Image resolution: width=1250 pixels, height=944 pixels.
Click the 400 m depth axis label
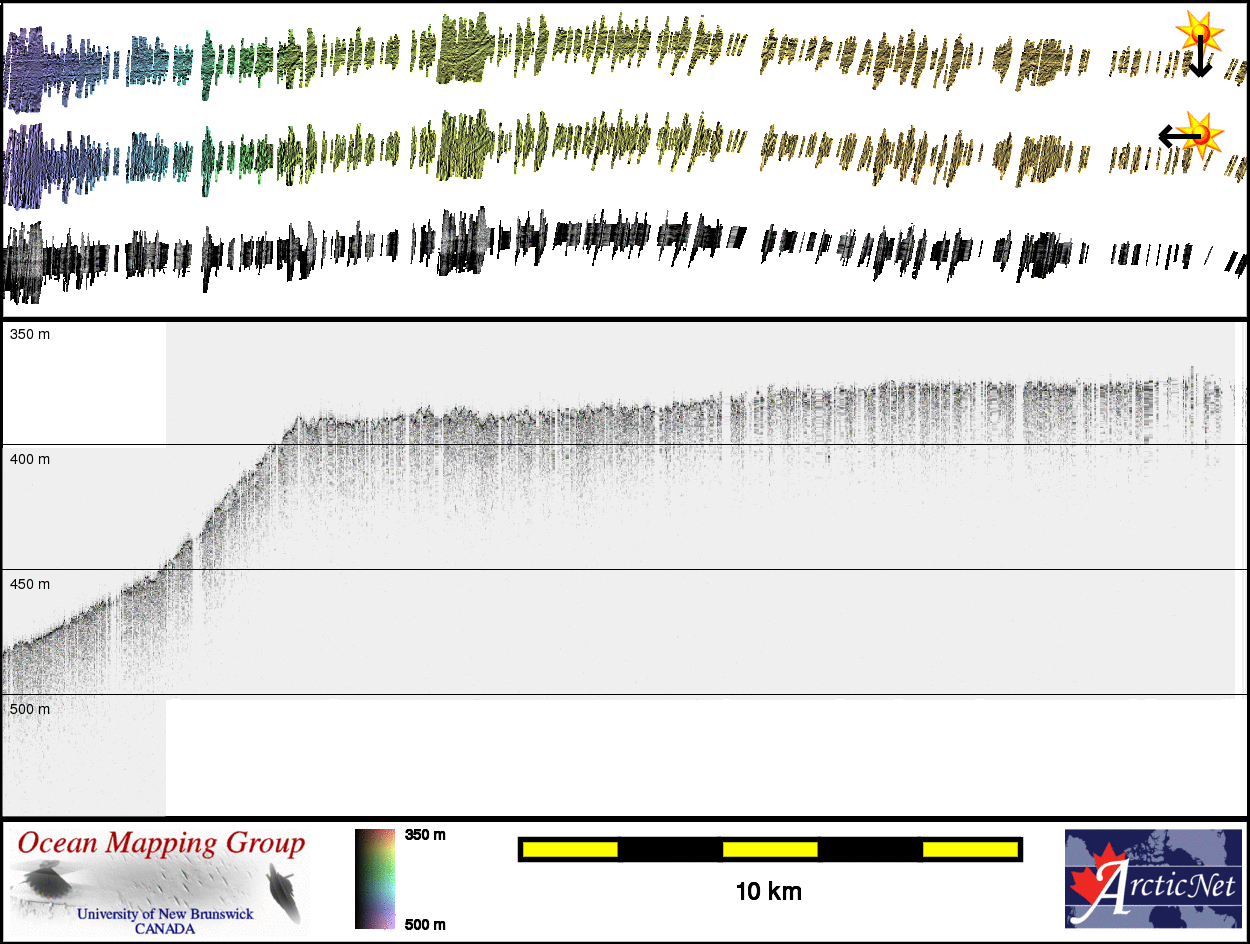coord(30,459)
